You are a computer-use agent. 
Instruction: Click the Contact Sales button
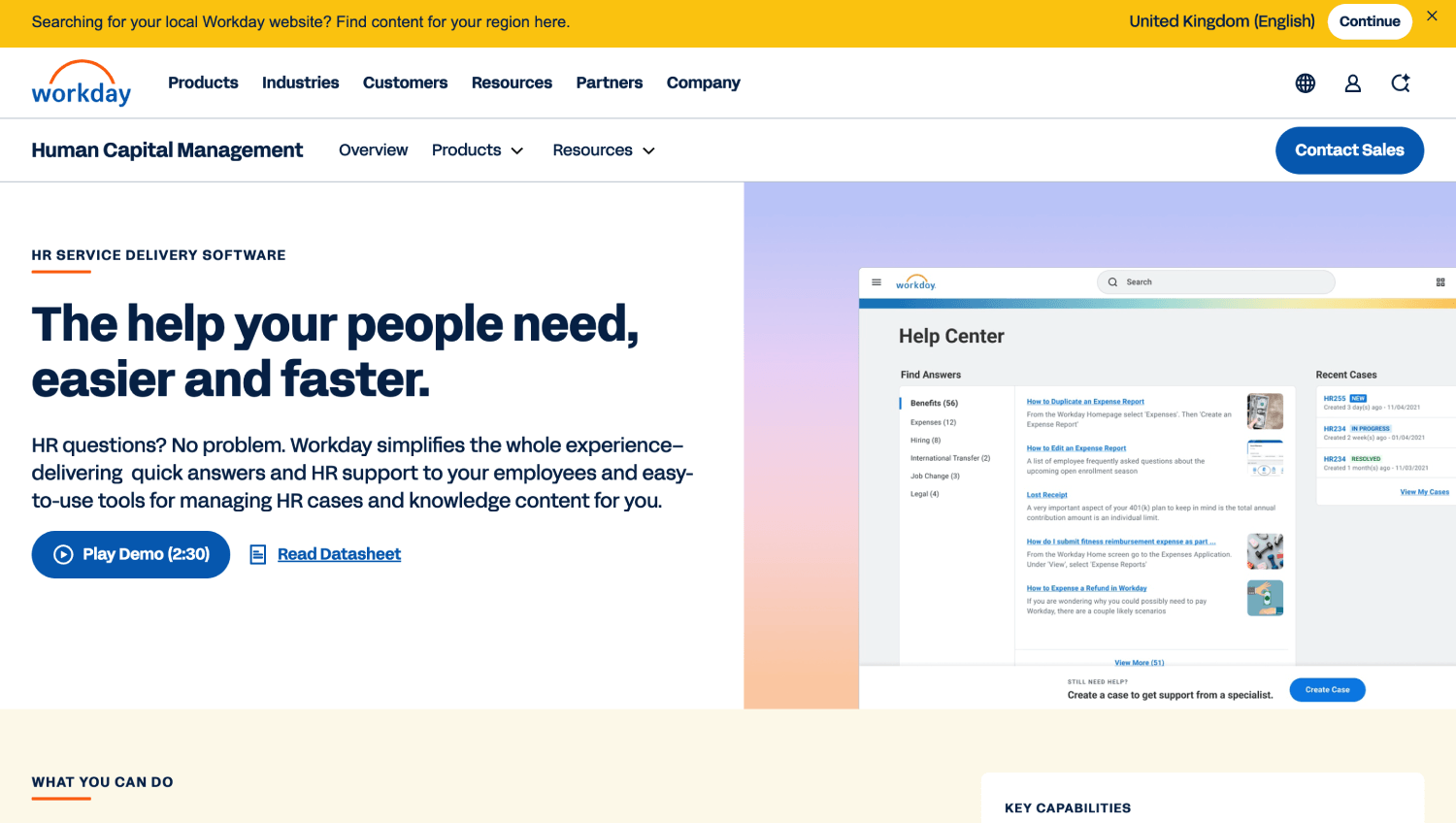(x=1349, y=150)
